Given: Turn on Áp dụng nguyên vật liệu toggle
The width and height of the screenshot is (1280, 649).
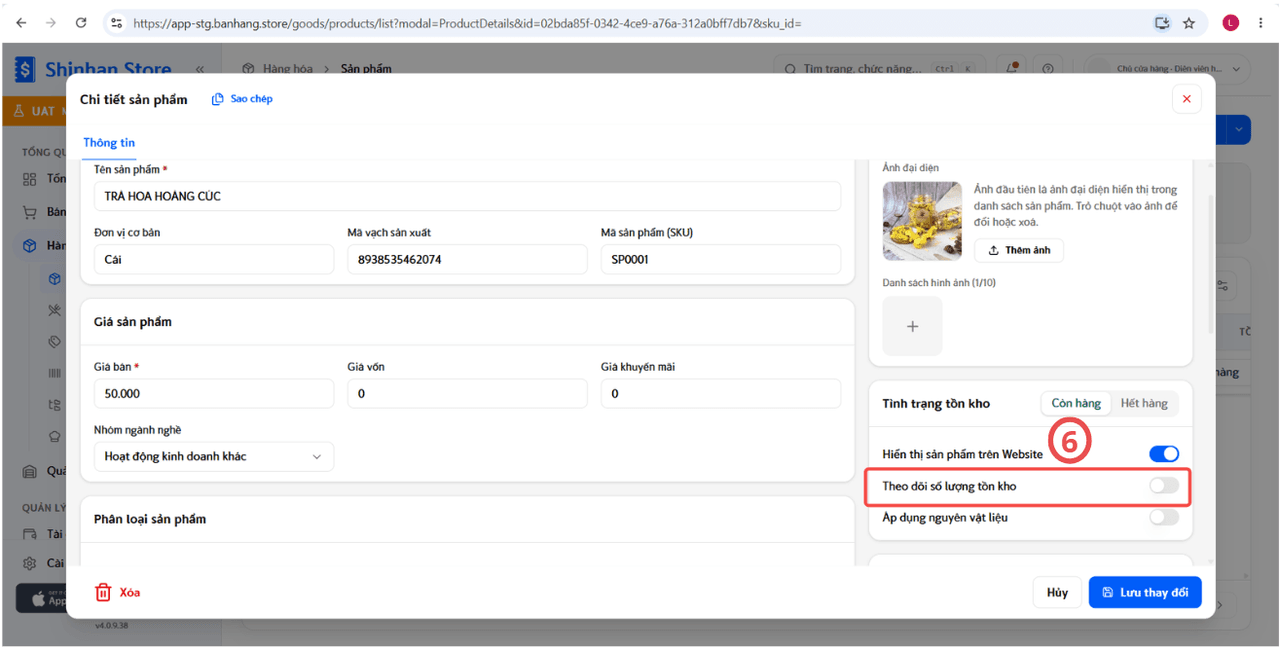Looking at the screenshot, I should (x=1164, y=517).
